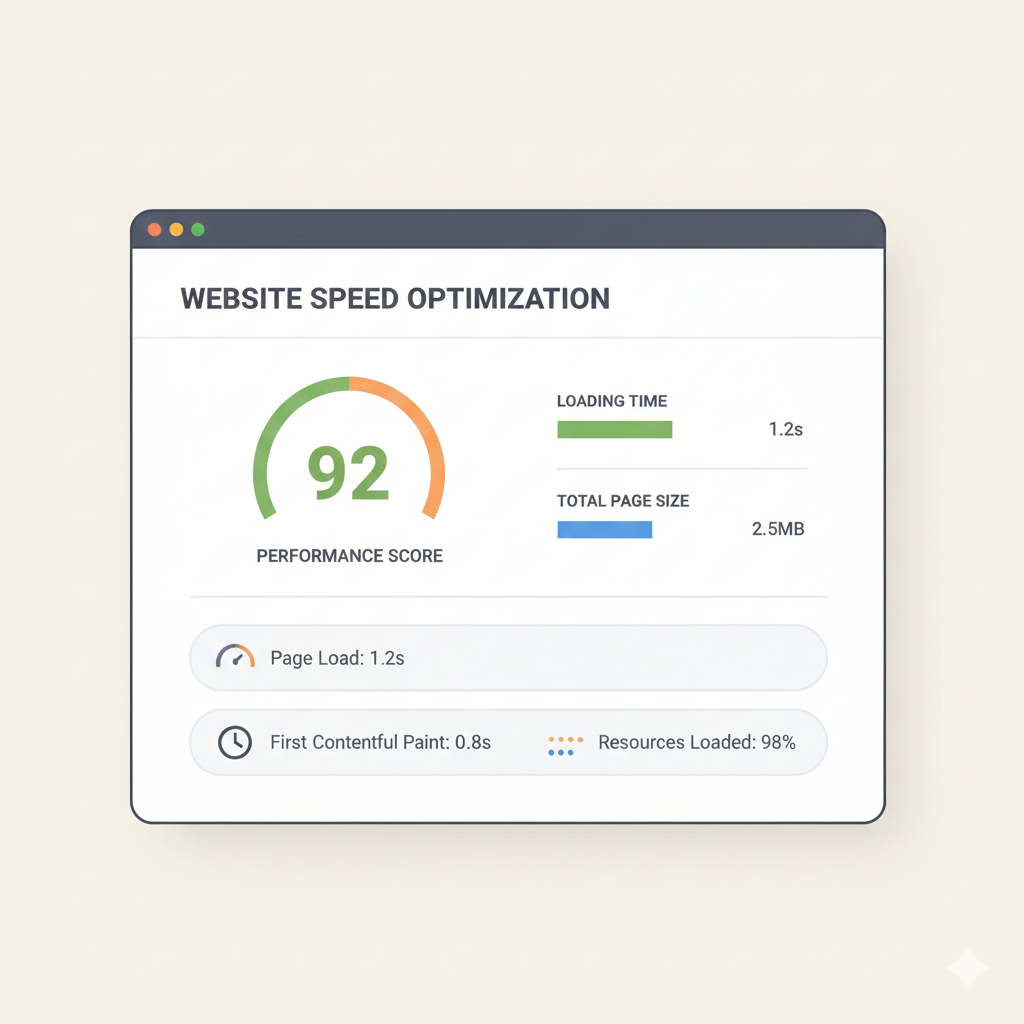The image size is (1024, 1024).
Task: Click the yellow minimize dot in title bar
Action: (x=176, y=229)
